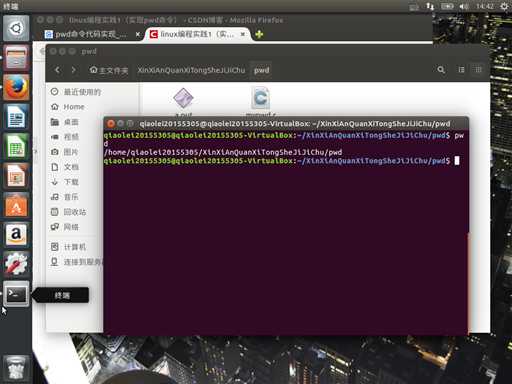Open a new Firefox tab
Image resolution: width=512 pixels, height=384 pixels.
point(259,34)
